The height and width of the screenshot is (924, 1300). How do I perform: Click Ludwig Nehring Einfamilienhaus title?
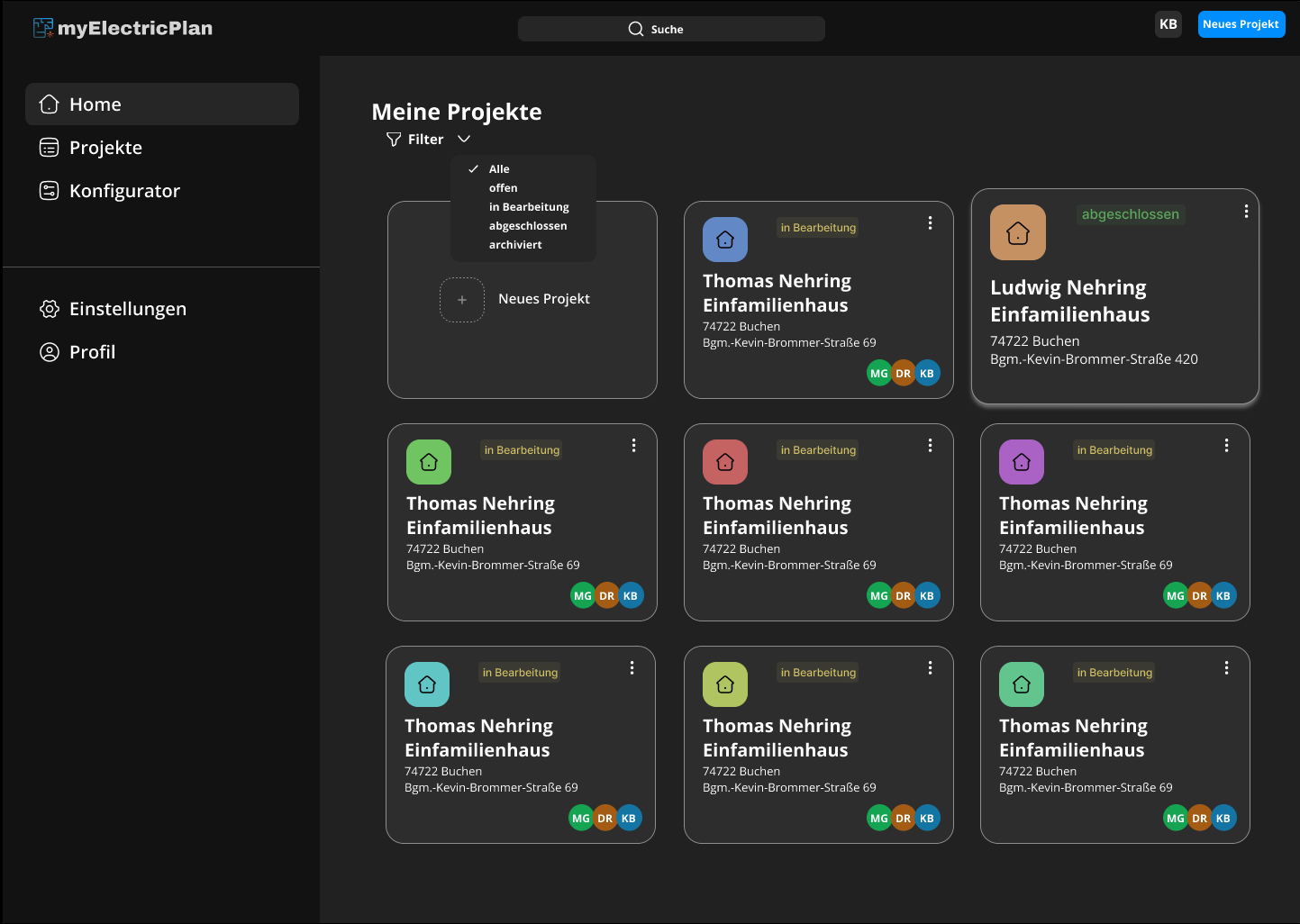tap(1070, 301)
